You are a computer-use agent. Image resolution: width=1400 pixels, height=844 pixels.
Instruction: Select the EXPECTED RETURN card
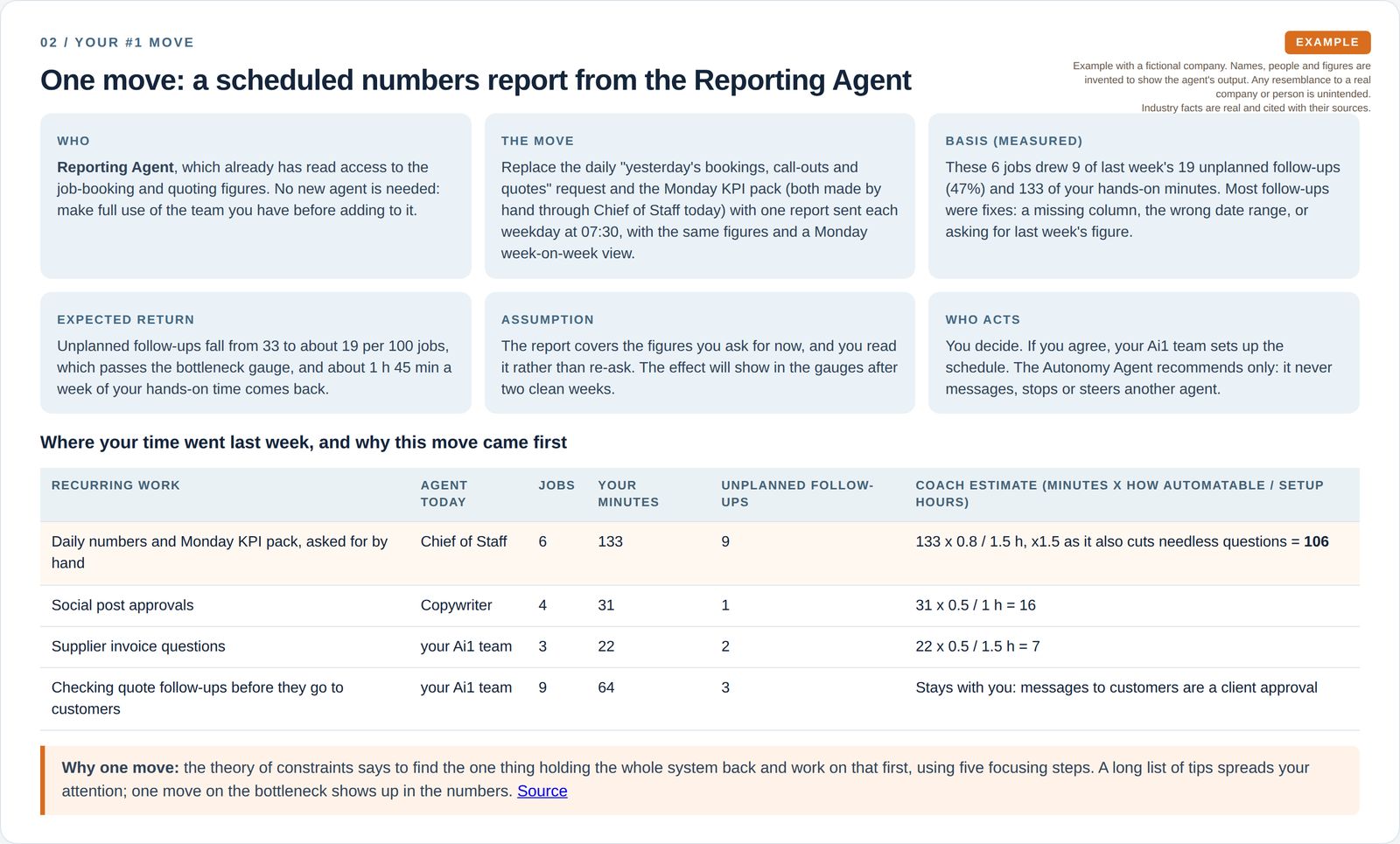[255, 352]
